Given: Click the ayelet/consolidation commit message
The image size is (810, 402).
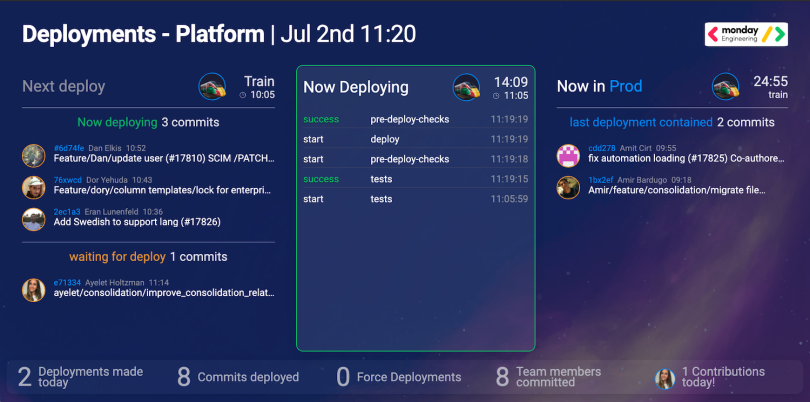Looking at the screenshot, I should 164,293.
